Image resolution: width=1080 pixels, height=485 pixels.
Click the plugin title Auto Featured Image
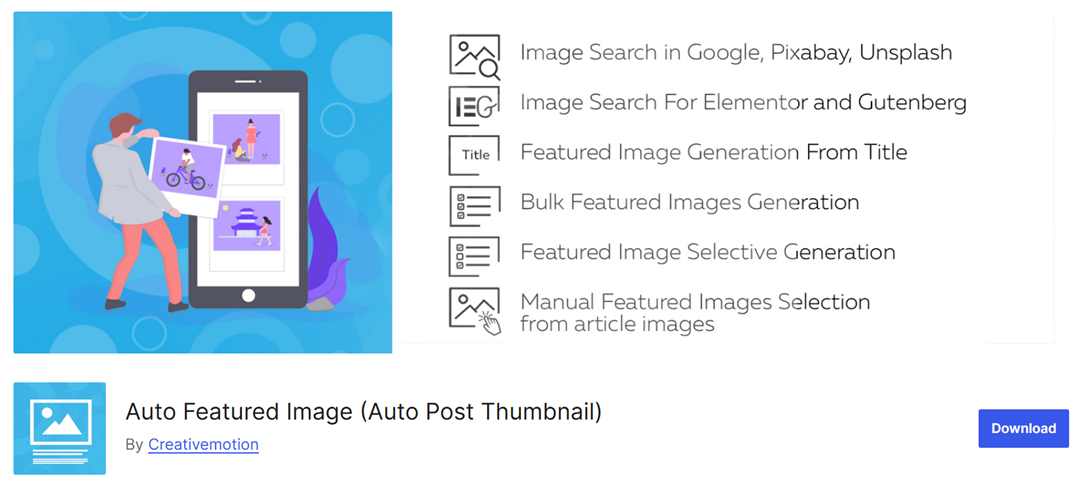point(364,411)
